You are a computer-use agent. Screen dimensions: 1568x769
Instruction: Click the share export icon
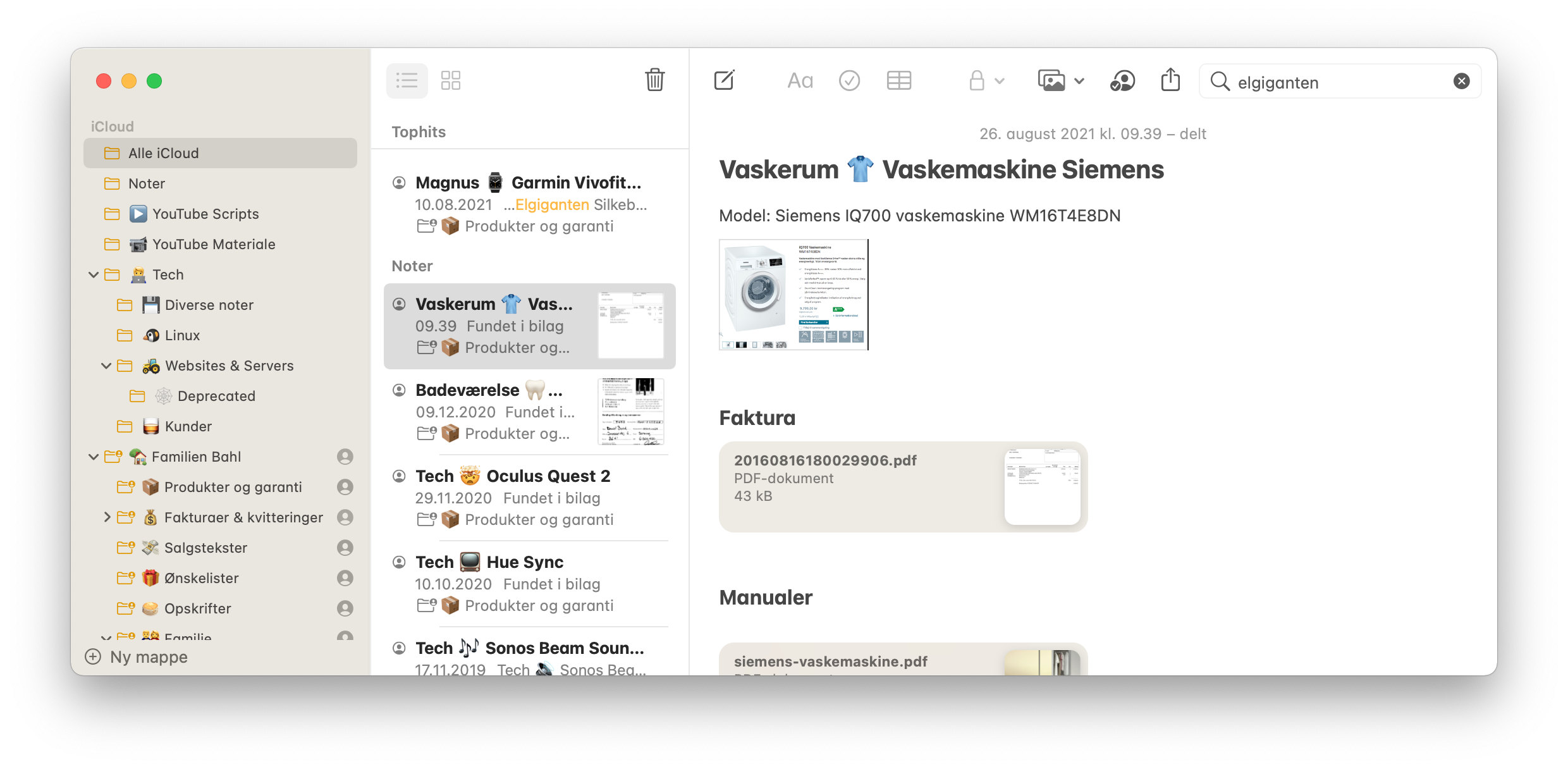click(1170, 80)
